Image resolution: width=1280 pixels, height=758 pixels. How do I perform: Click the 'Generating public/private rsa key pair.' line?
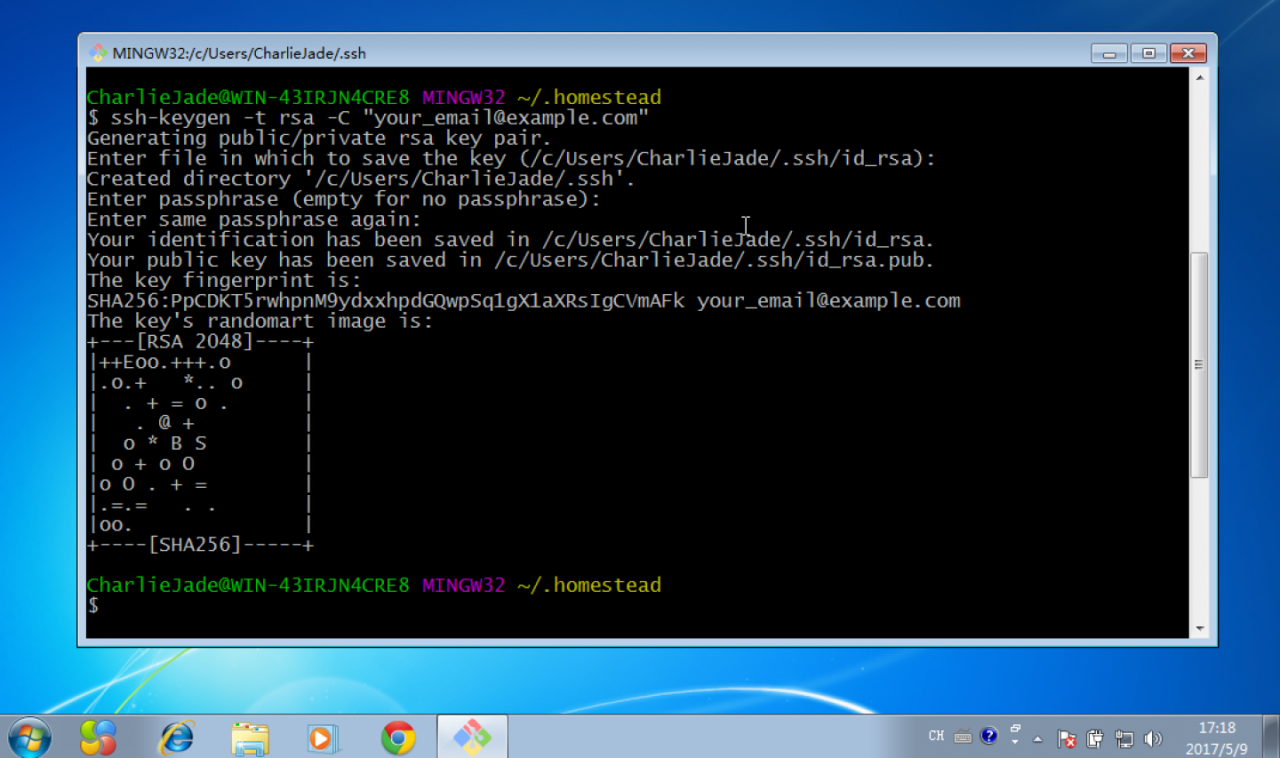coord(319,138)
